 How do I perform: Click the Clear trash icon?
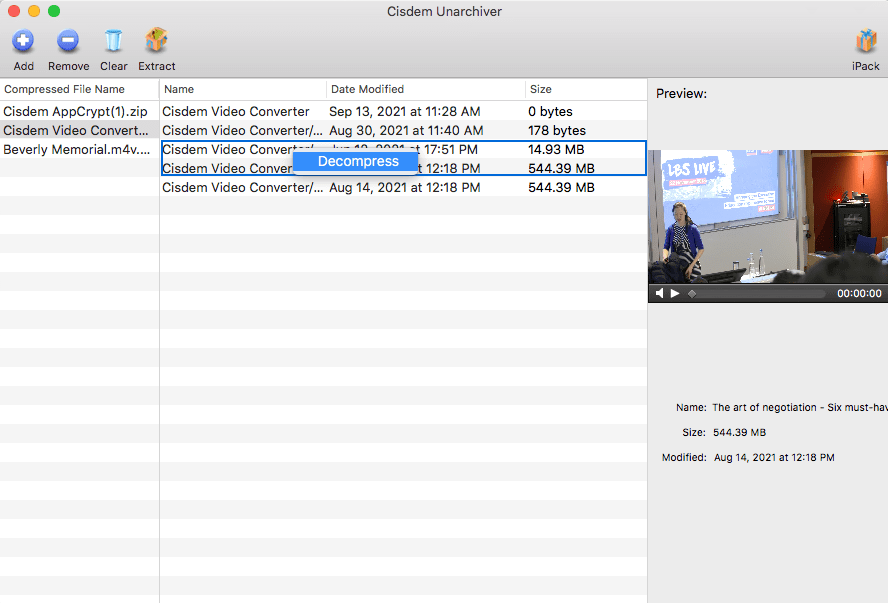pyautogui.click(x=113, y=41)
